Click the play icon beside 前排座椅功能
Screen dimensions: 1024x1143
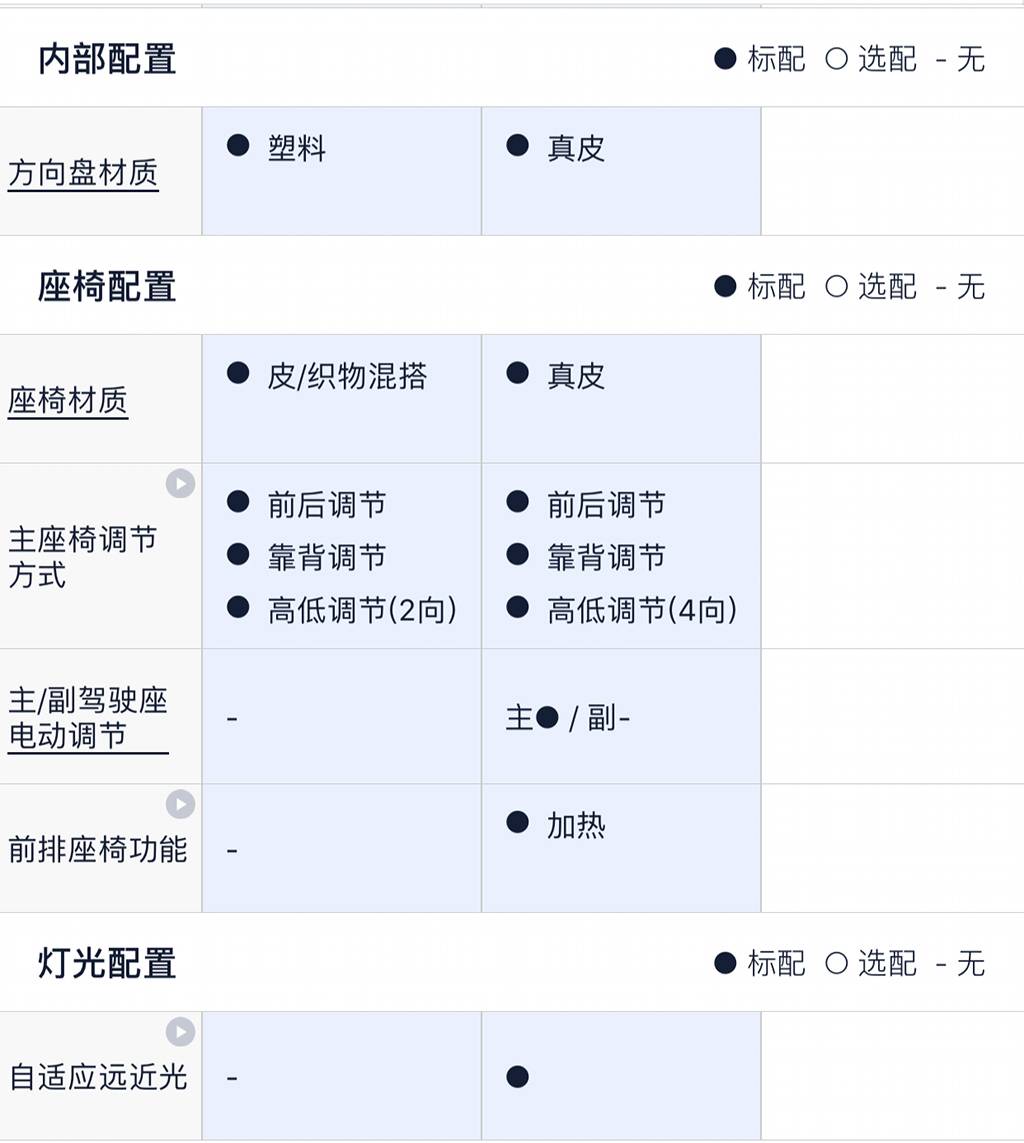tap(180, 804)
